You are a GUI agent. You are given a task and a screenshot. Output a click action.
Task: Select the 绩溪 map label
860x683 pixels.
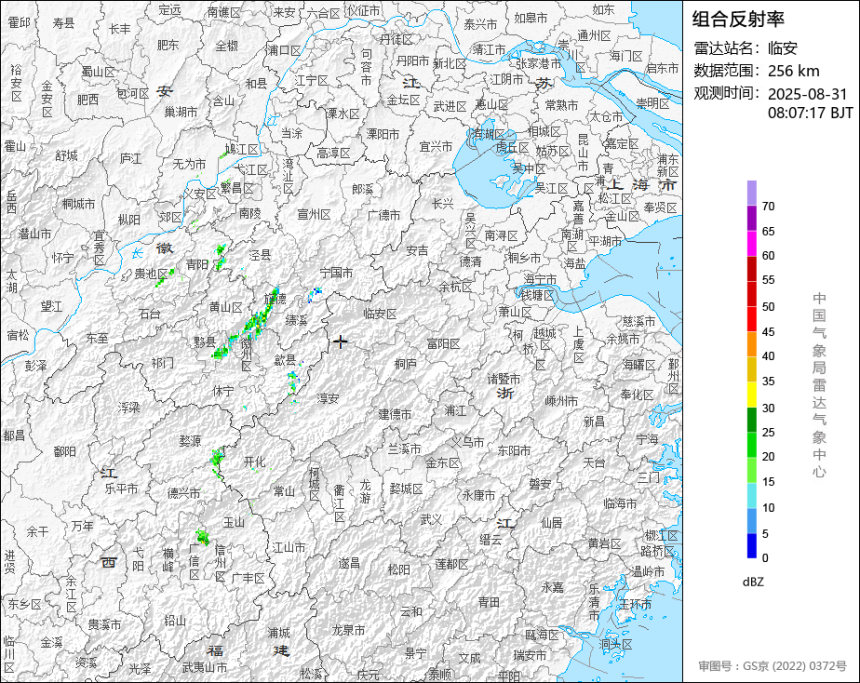296,319
